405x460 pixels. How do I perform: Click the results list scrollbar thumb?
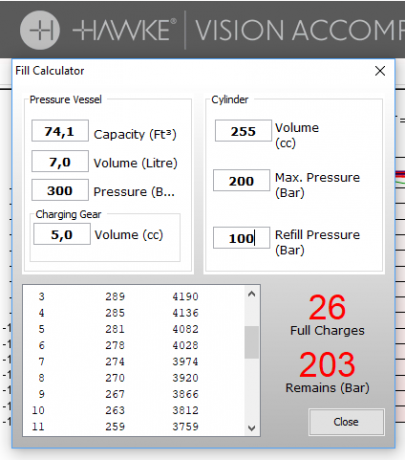pos(252,342)
